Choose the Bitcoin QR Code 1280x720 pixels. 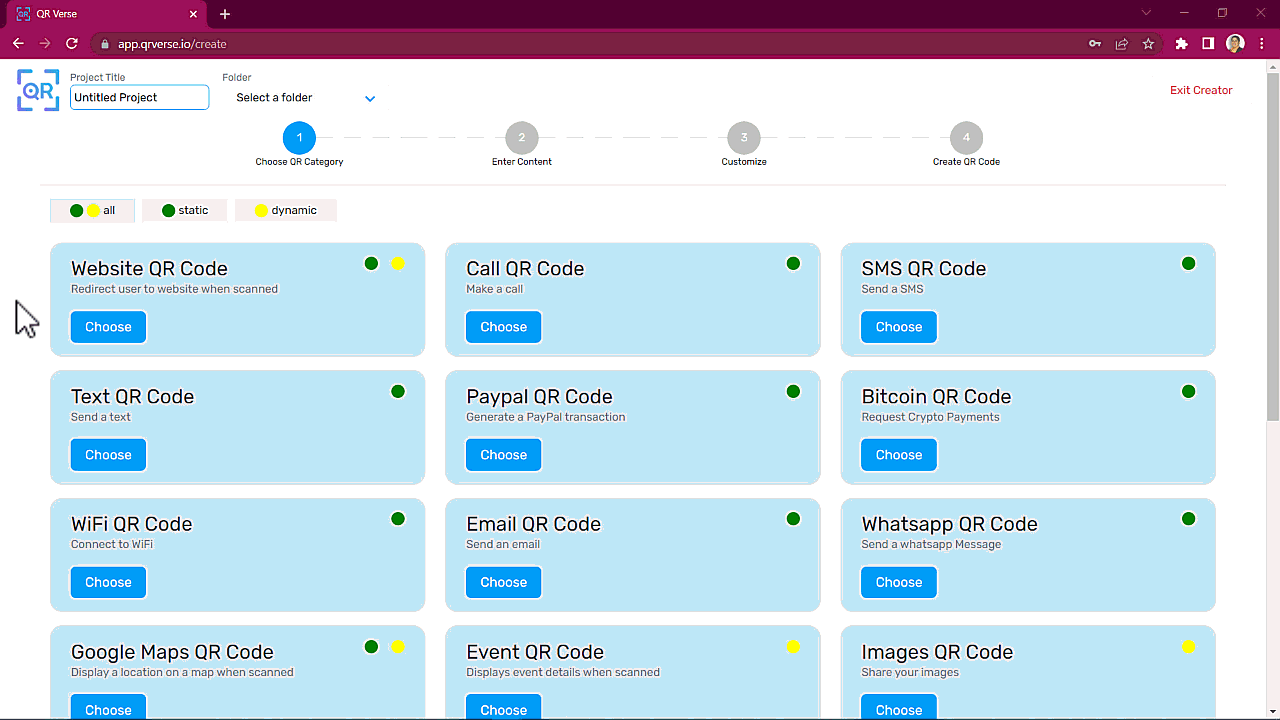(x=899, y=455)
